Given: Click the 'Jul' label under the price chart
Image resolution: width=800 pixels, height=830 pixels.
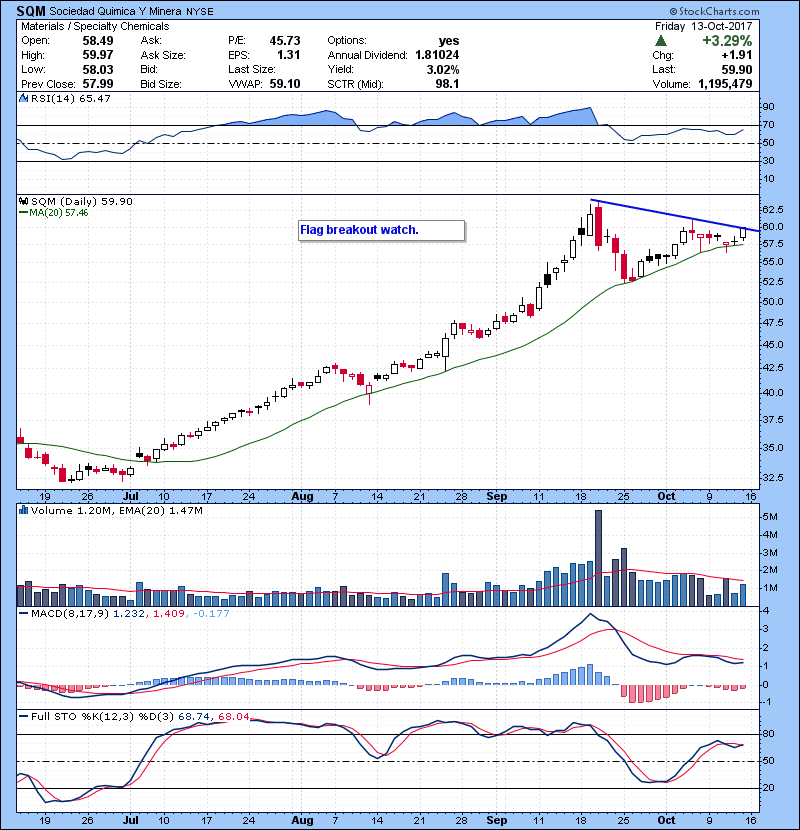Looking at the screenshot, I should coord(130,497).
